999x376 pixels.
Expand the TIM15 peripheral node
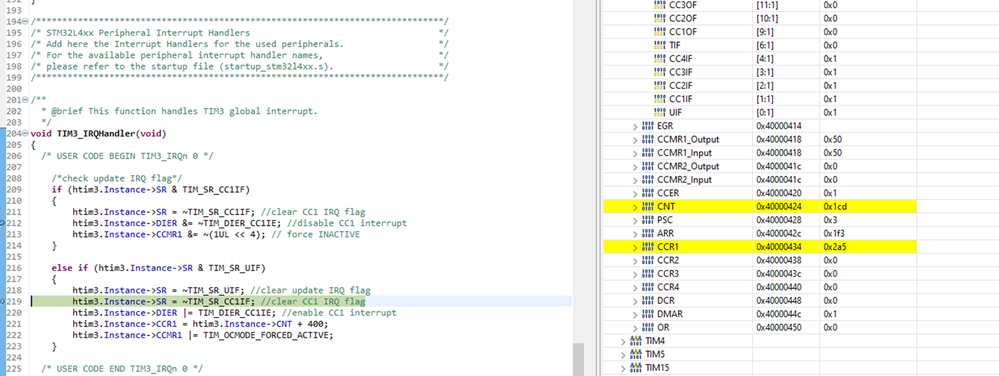(x=623, y=368)
